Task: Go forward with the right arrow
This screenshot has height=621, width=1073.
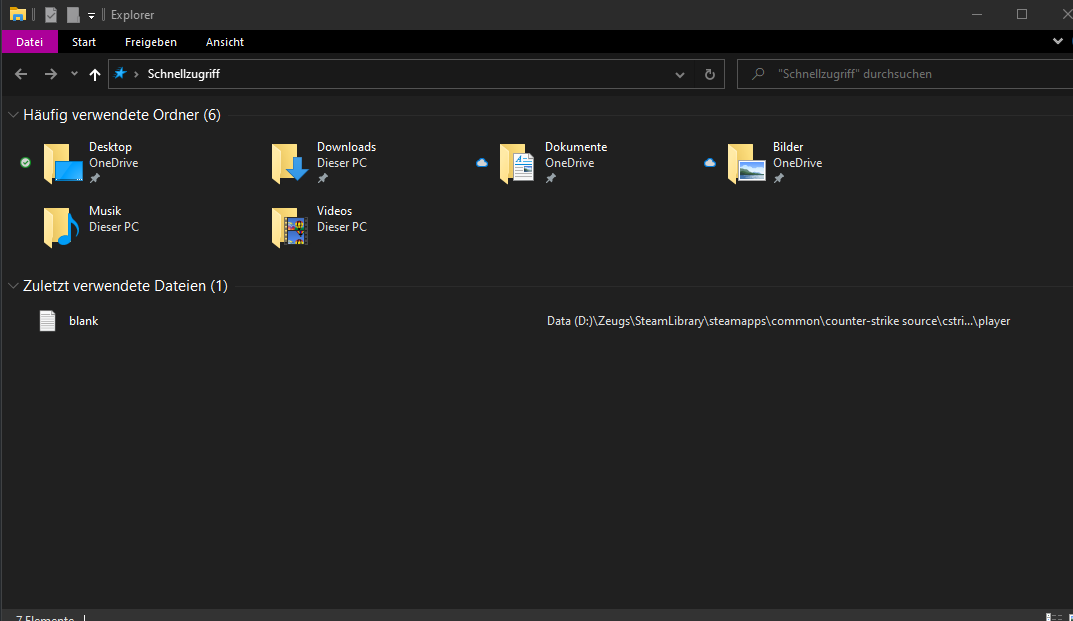Action: (51, 74)
